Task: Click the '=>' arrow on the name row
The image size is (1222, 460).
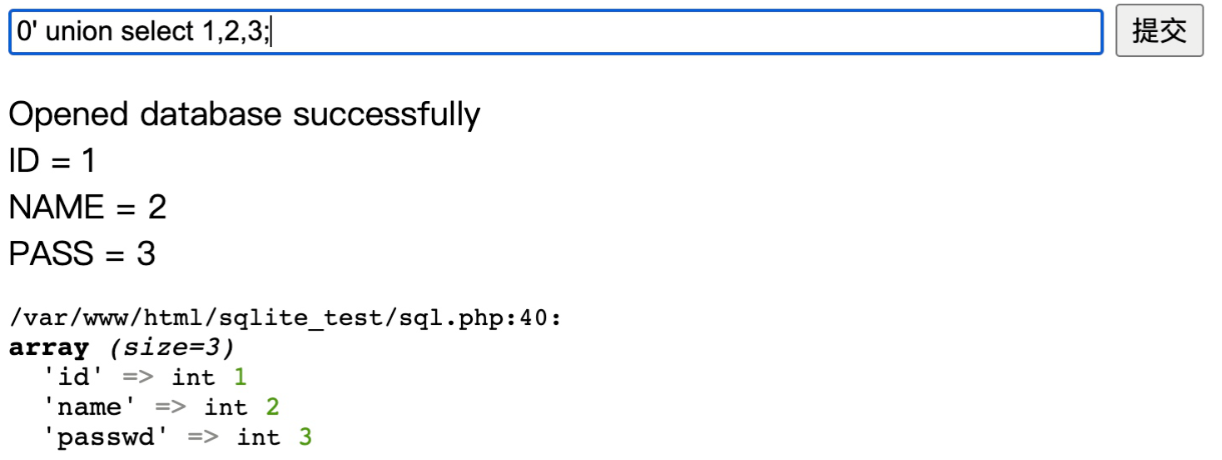Action: (x=172, y=407)
